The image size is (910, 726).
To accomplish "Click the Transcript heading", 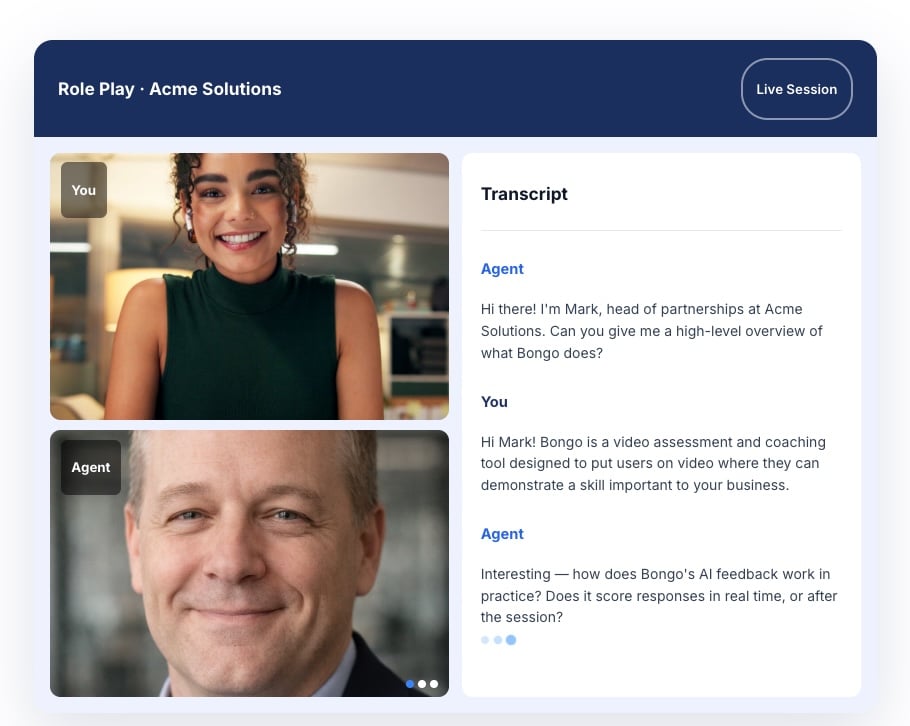I will [524, 194].
